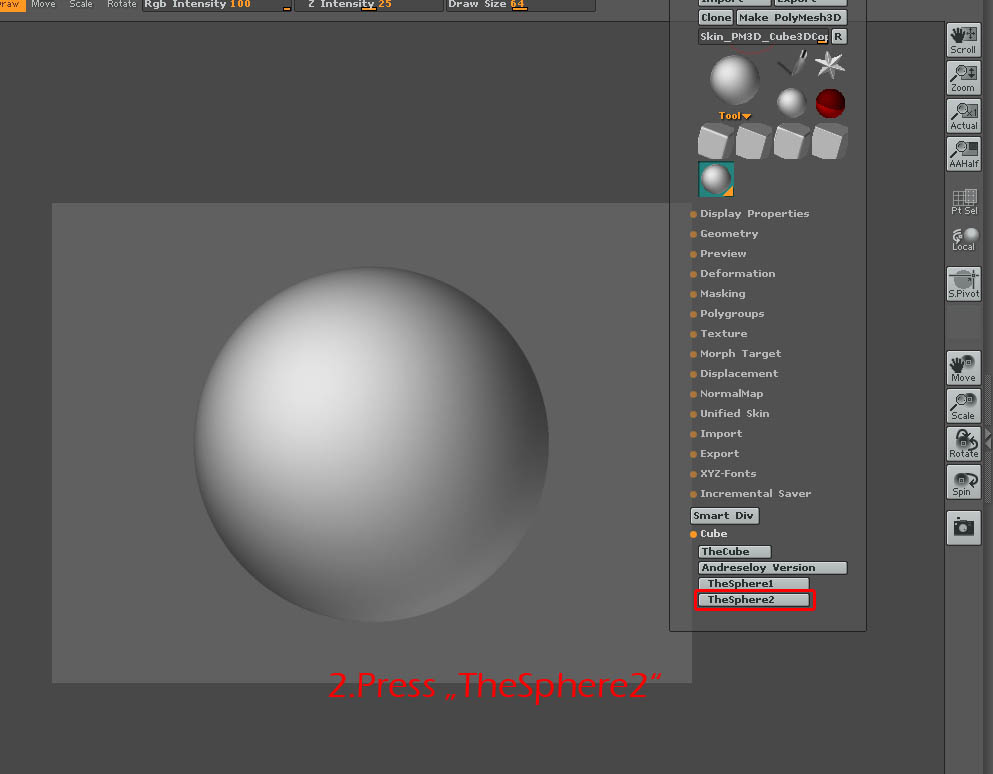
Task: Select the Scroll tool on the right shelf
Action: [x=962, y=40]
